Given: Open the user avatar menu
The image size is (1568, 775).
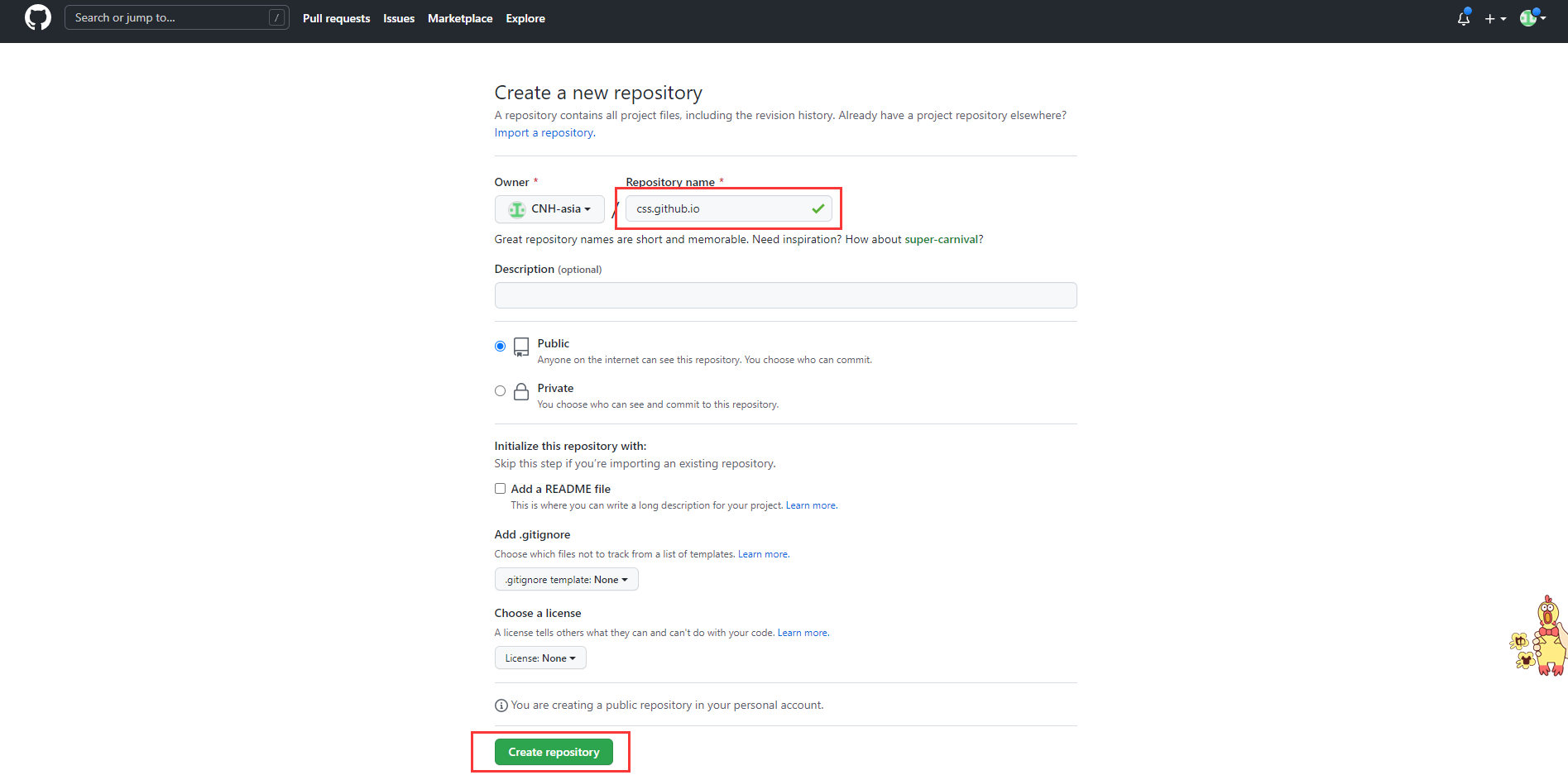Looking at the screenshot, I should 1532,17.
